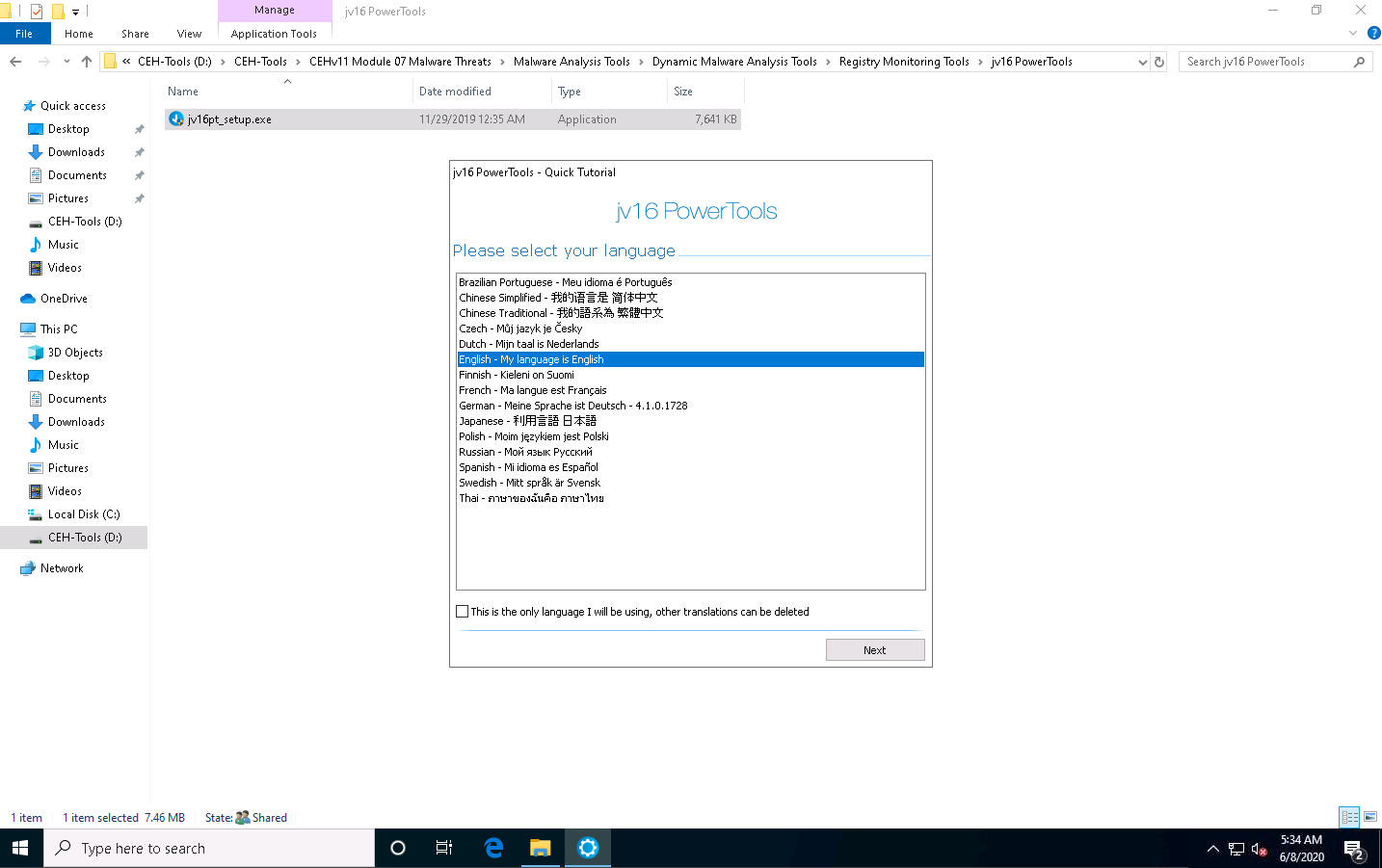Image resolution: width=1382 pixels, height=868 pixels.
Task: Launch Microsoft Edge from the taskbar
Action: click(x=493, y=848)
